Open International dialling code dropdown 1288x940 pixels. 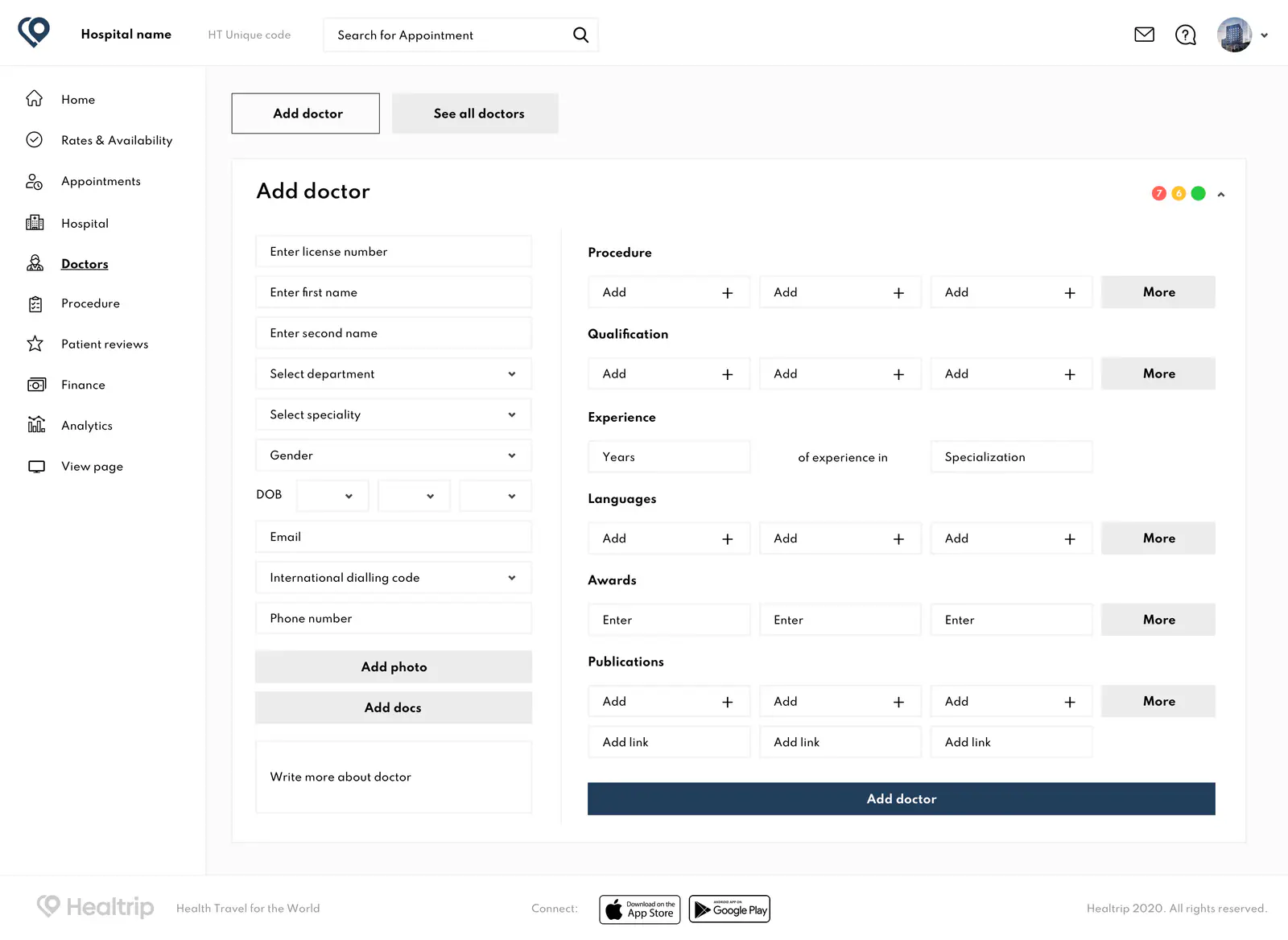[x=394, y=578]
